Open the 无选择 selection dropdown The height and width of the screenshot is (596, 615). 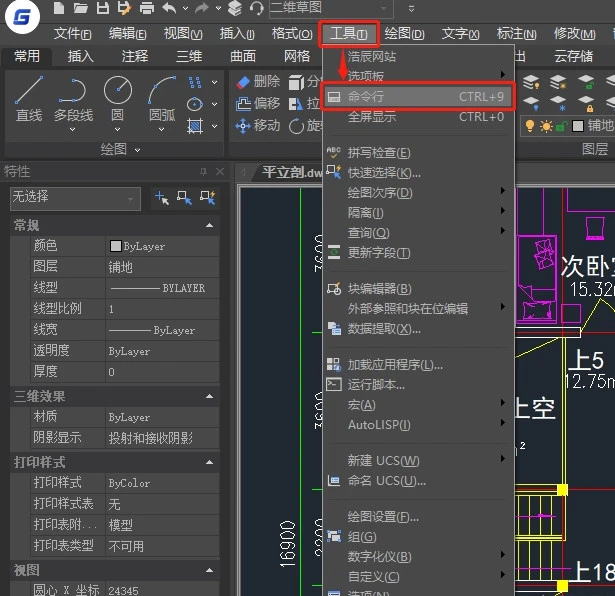coord(130,200)
